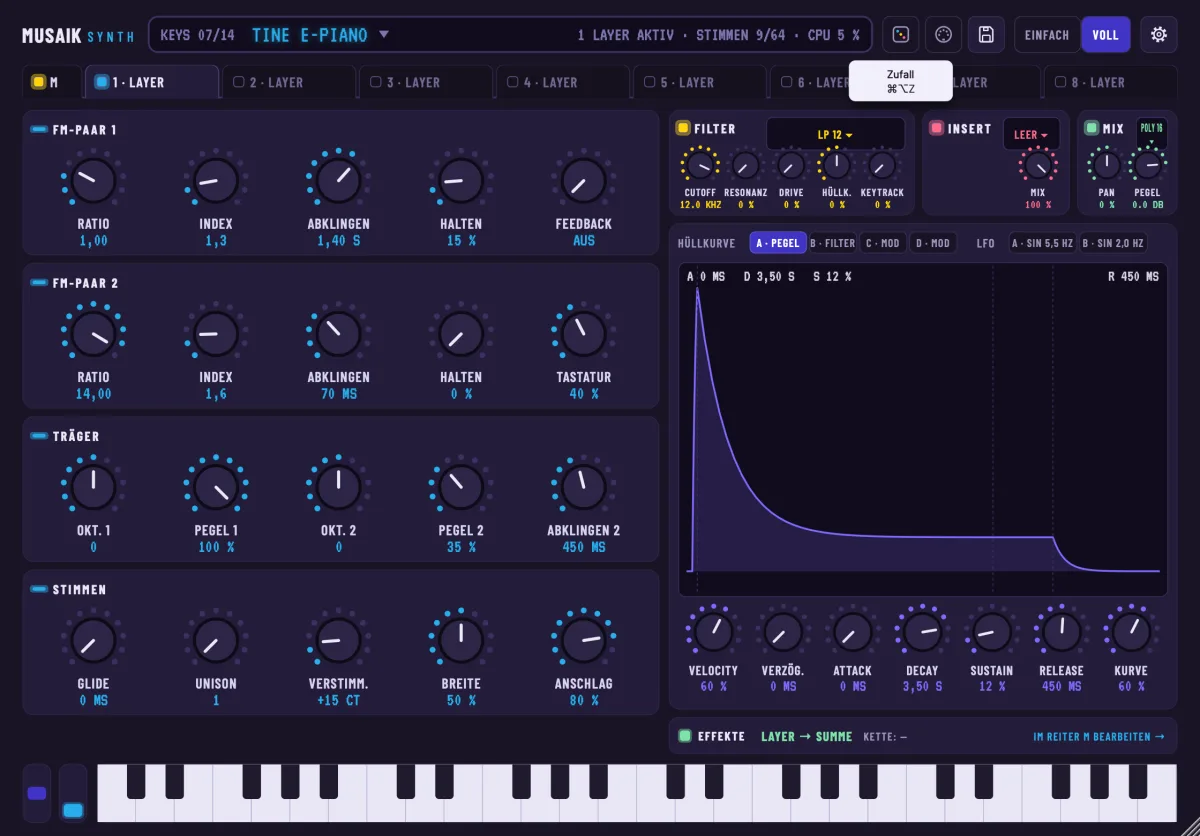1200x836 pixels.
Task: Click the GLIDE knob
Action: tap(93, 640)
